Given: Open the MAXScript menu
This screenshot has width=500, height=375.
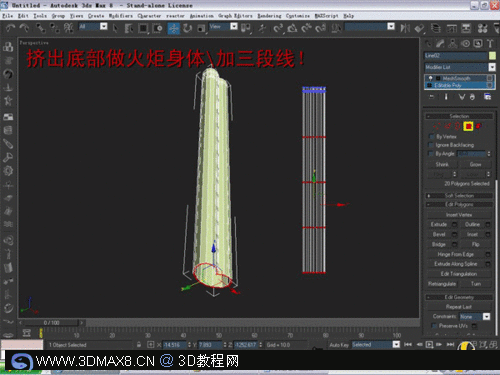Looking at the screenshot, I should point(327,16).
